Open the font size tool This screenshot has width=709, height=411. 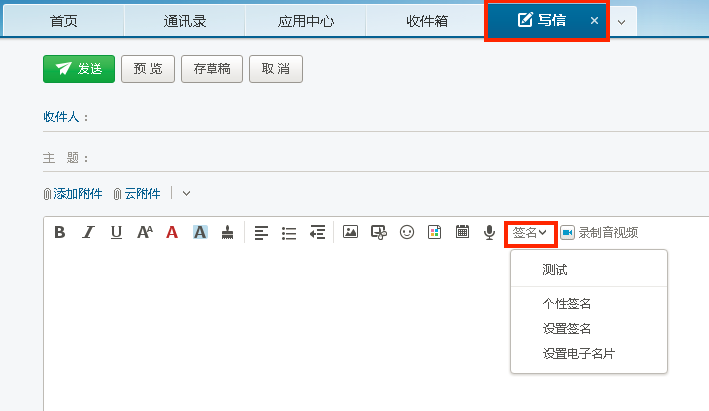144,232
